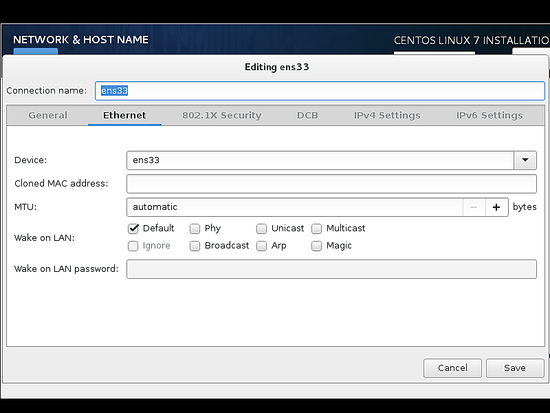This screenshot has height=413, width=550.
Task: Check the Multicast checkbox
Action: point(316,229)
